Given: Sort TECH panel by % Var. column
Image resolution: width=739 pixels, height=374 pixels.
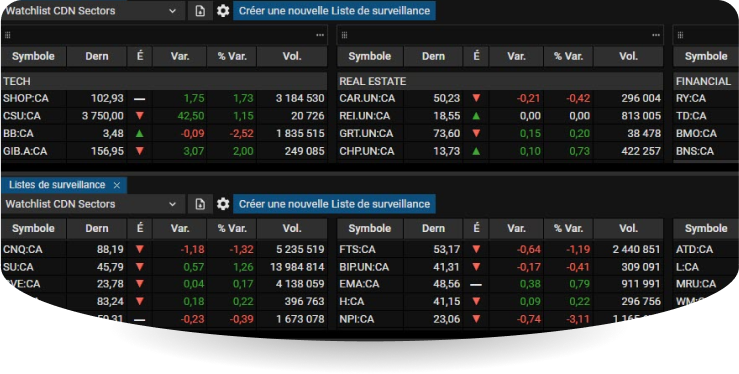Looking at the screenshot, I should [231, 56].
